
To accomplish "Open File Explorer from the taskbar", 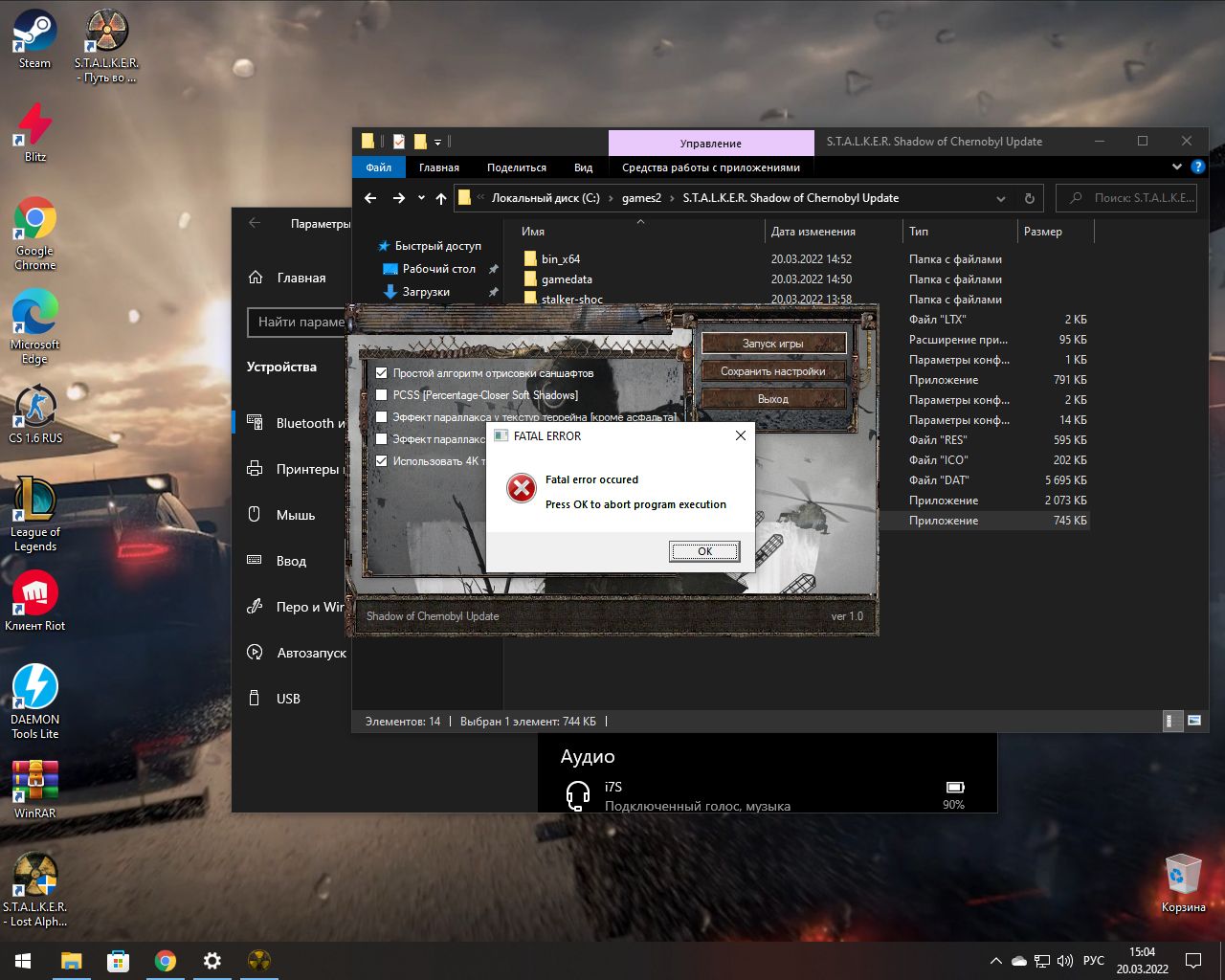I will 72,960.
